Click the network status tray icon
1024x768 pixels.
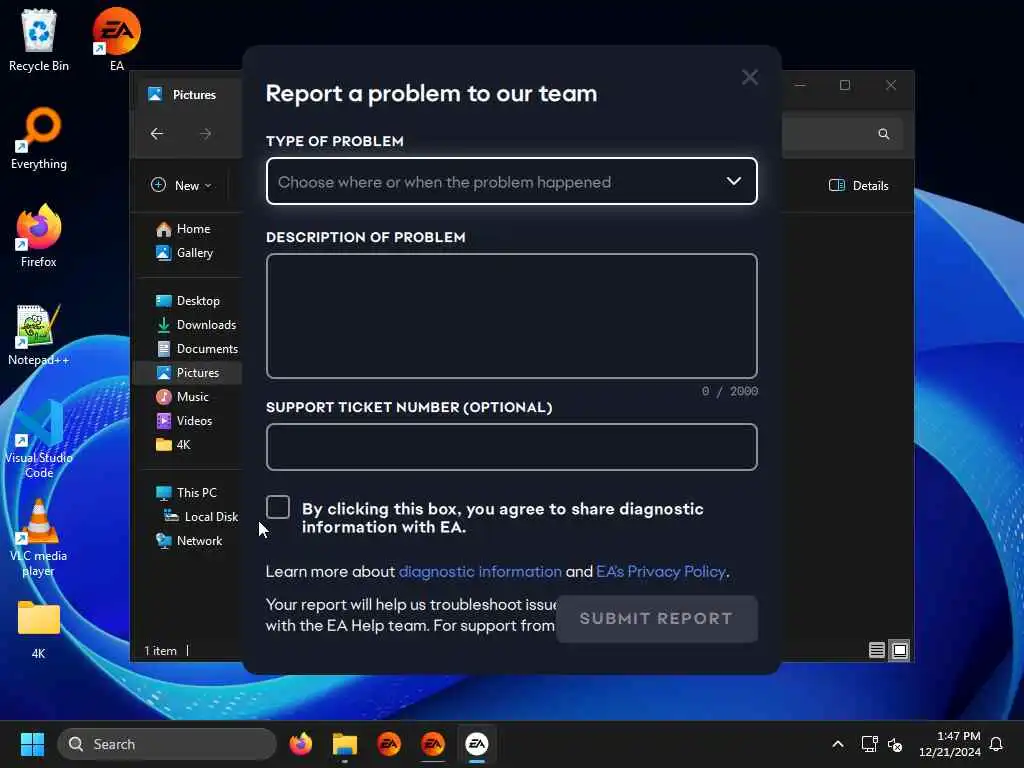[869, 744]
